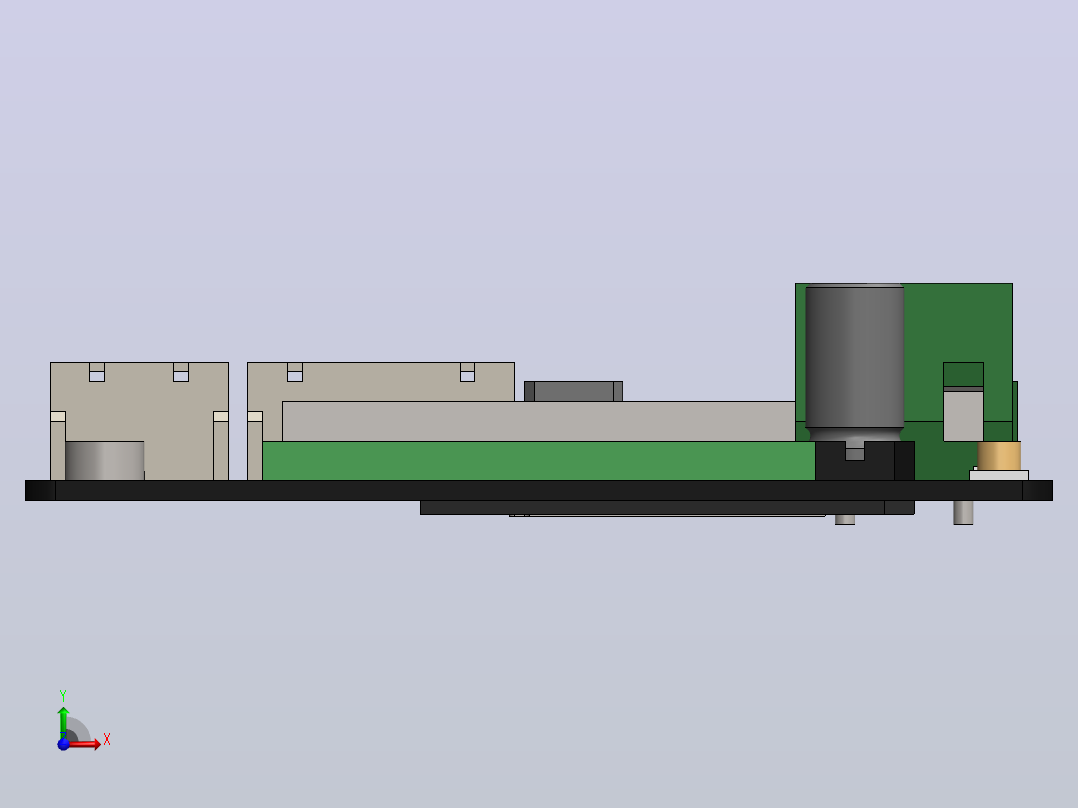This screenshot has height=808, width=1078.
Task: Select the small dark gray chip above gray bar
Action: point(573,391)
